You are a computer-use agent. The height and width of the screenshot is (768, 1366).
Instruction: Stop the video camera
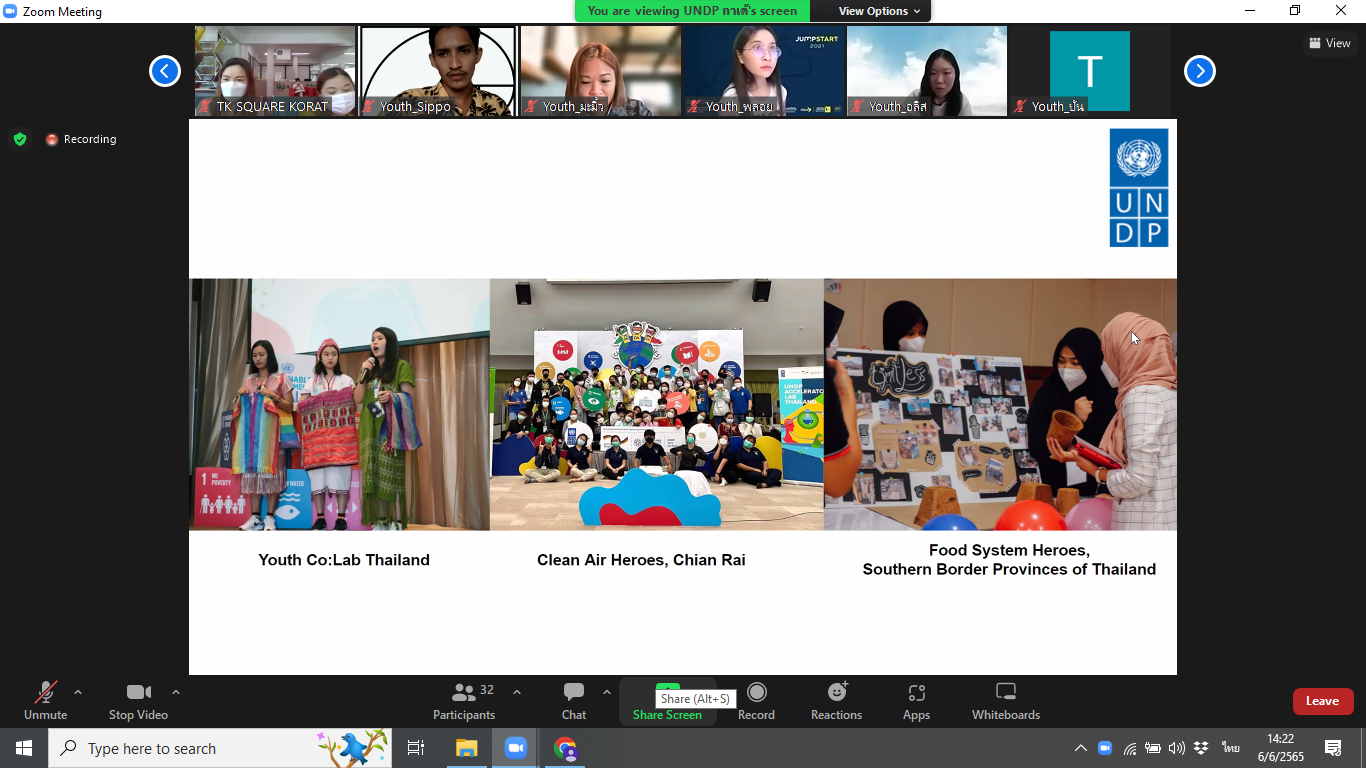(138, 701)
